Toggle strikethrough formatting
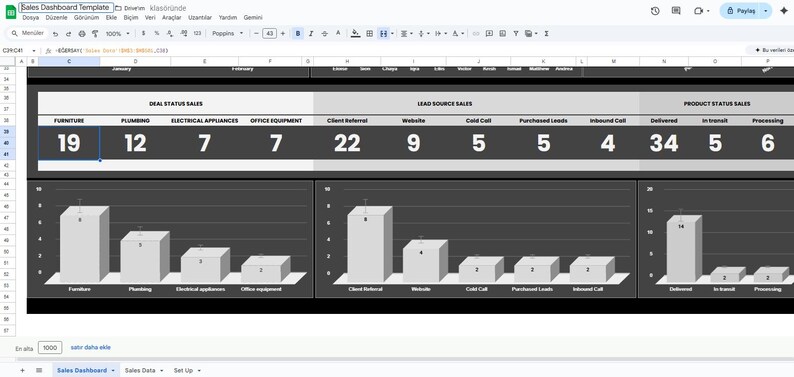This screenshot has height=377, width=794. coord(325,33)
